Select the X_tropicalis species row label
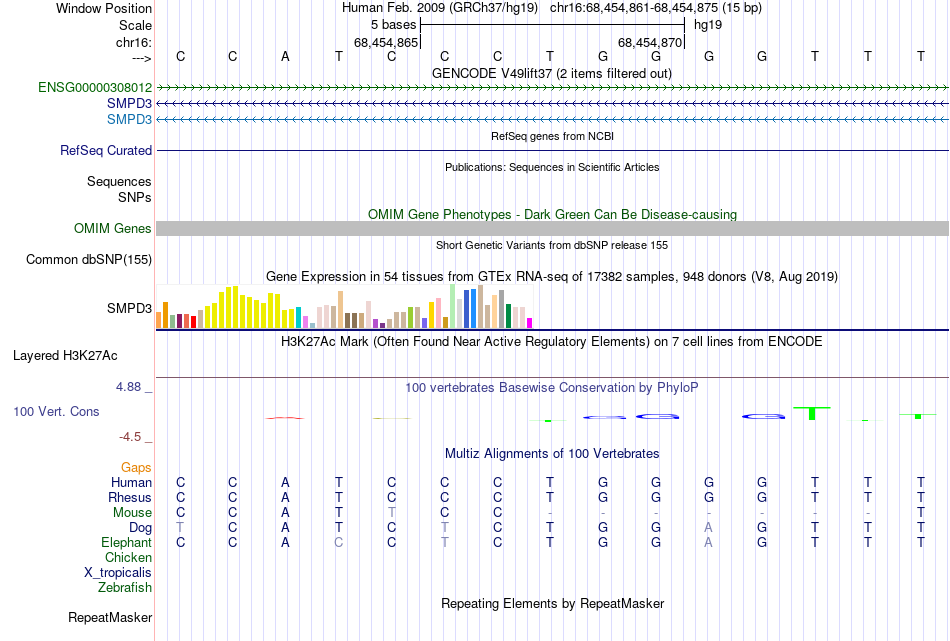The height and width of the screenshot is (641, 950). coord(118,573)
